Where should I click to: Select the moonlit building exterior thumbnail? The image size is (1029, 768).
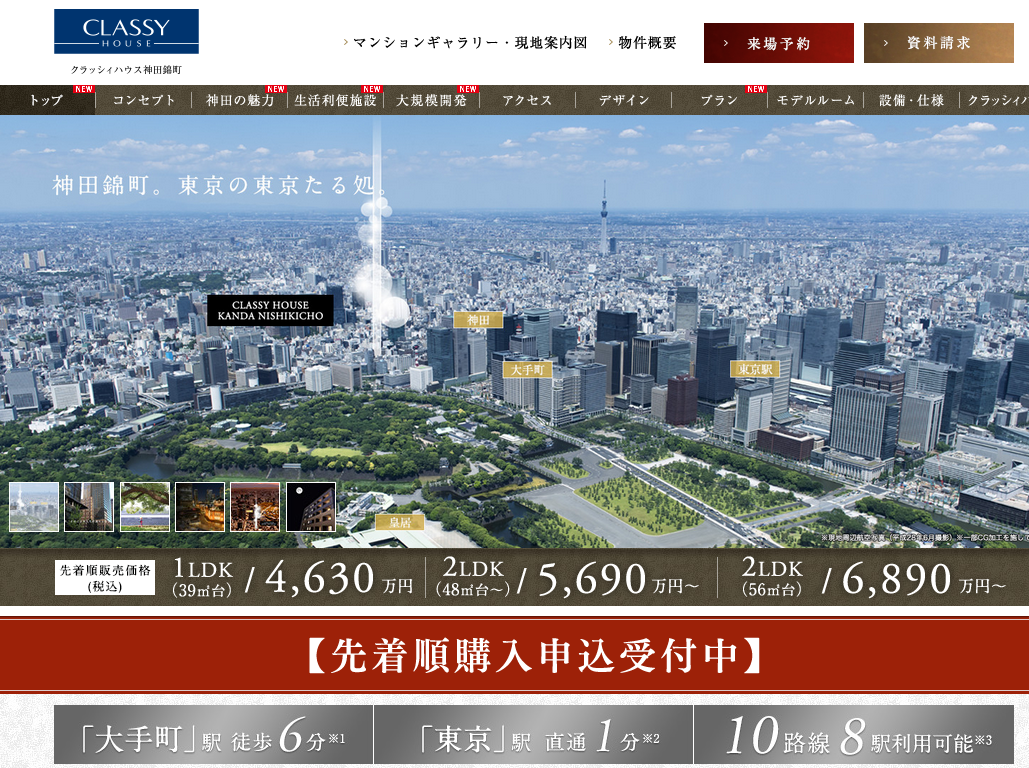(x=311, y=507)
